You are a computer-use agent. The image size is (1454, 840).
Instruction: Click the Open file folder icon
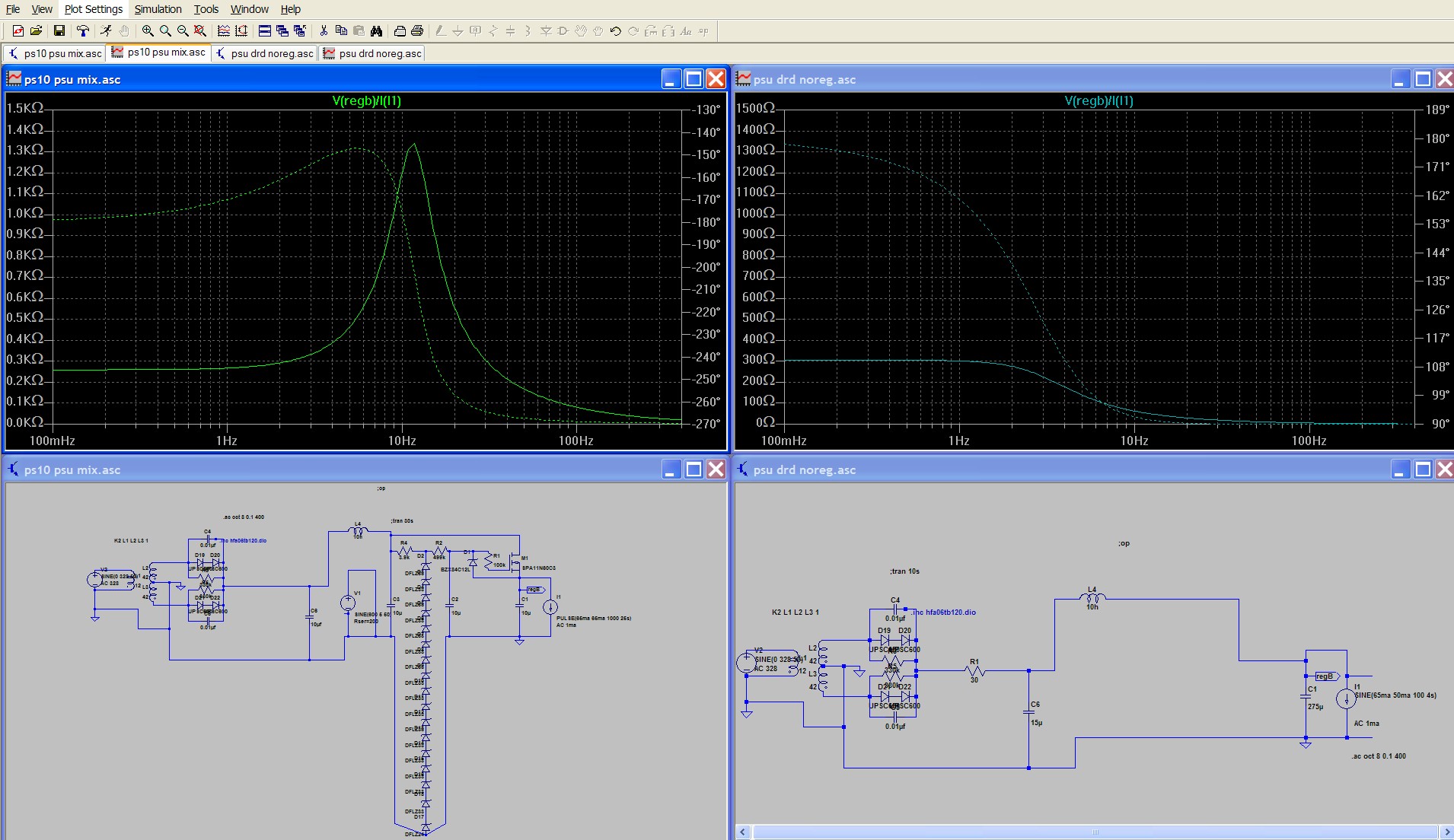click(36, 31)
